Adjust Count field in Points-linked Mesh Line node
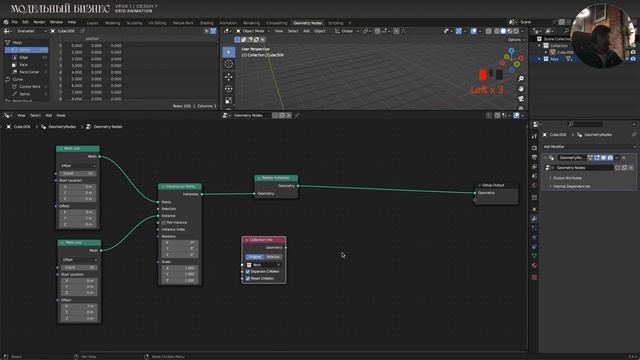 pyautogui.click(x=78, y=173)
